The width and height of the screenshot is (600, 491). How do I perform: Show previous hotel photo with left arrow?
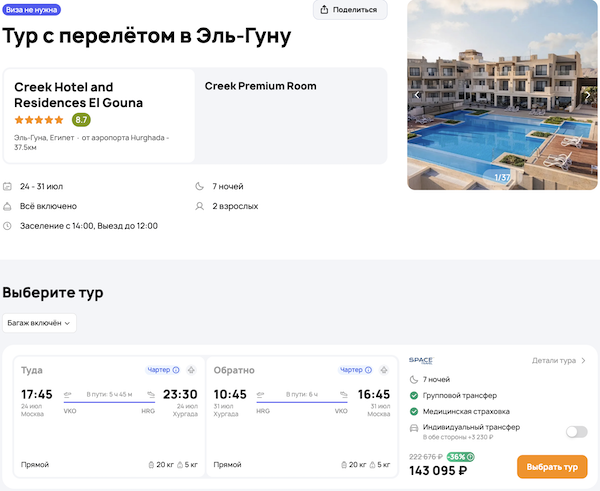(x=418, y=95)
